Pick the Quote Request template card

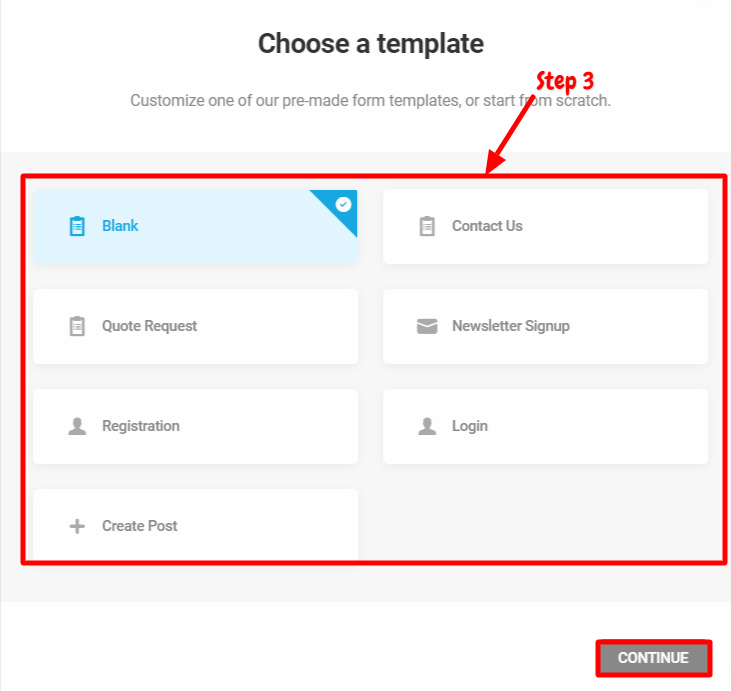pos(195,326)
